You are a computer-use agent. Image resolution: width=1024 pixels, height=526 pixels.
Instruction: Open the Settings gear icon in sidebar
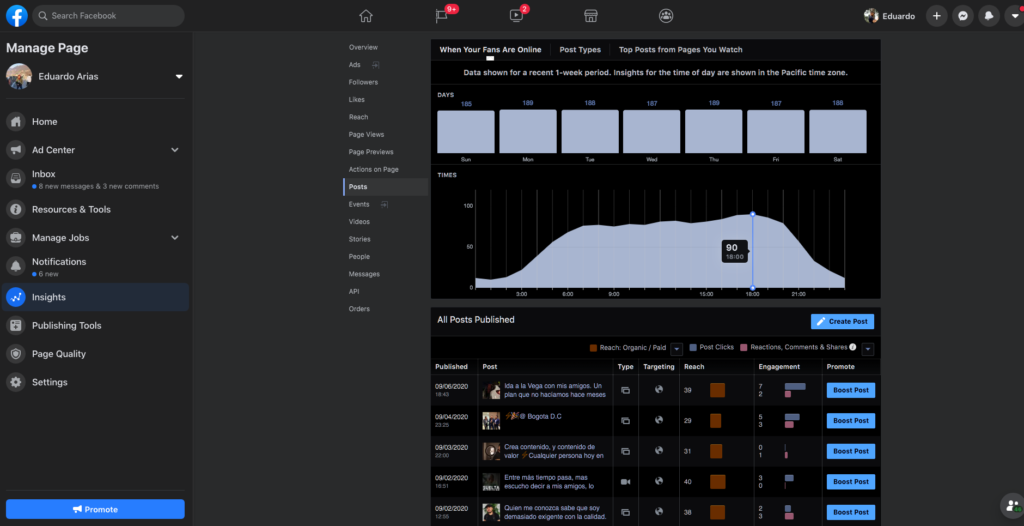[16, 382]
